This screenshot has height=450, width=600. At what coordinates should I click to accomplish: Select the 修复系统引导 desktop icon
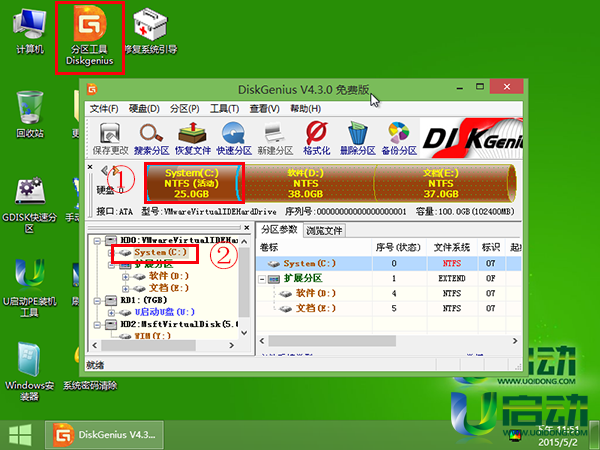150,31
